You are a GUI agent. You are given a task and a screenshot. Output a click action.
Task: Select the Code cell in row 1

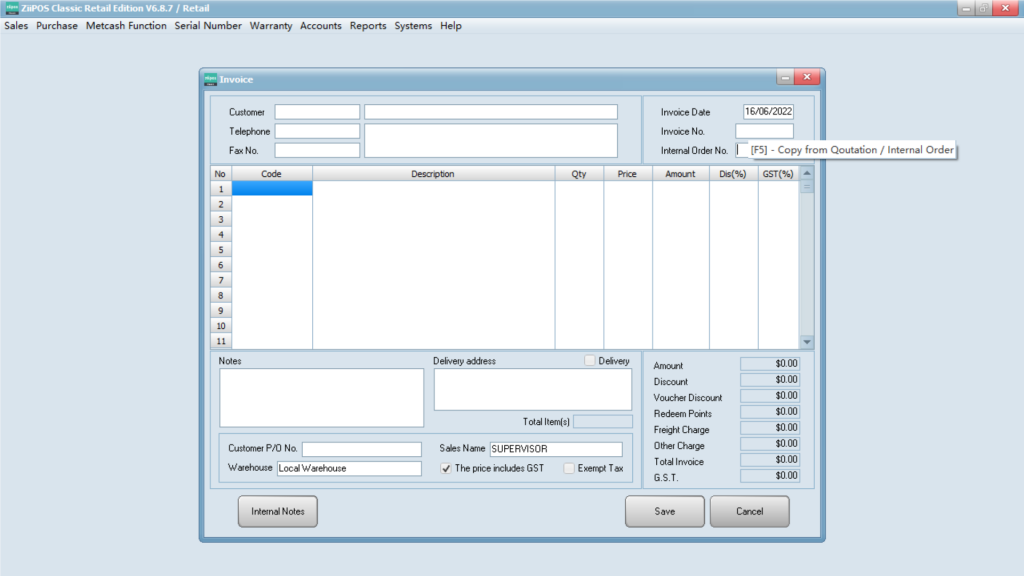click(272, 189)
